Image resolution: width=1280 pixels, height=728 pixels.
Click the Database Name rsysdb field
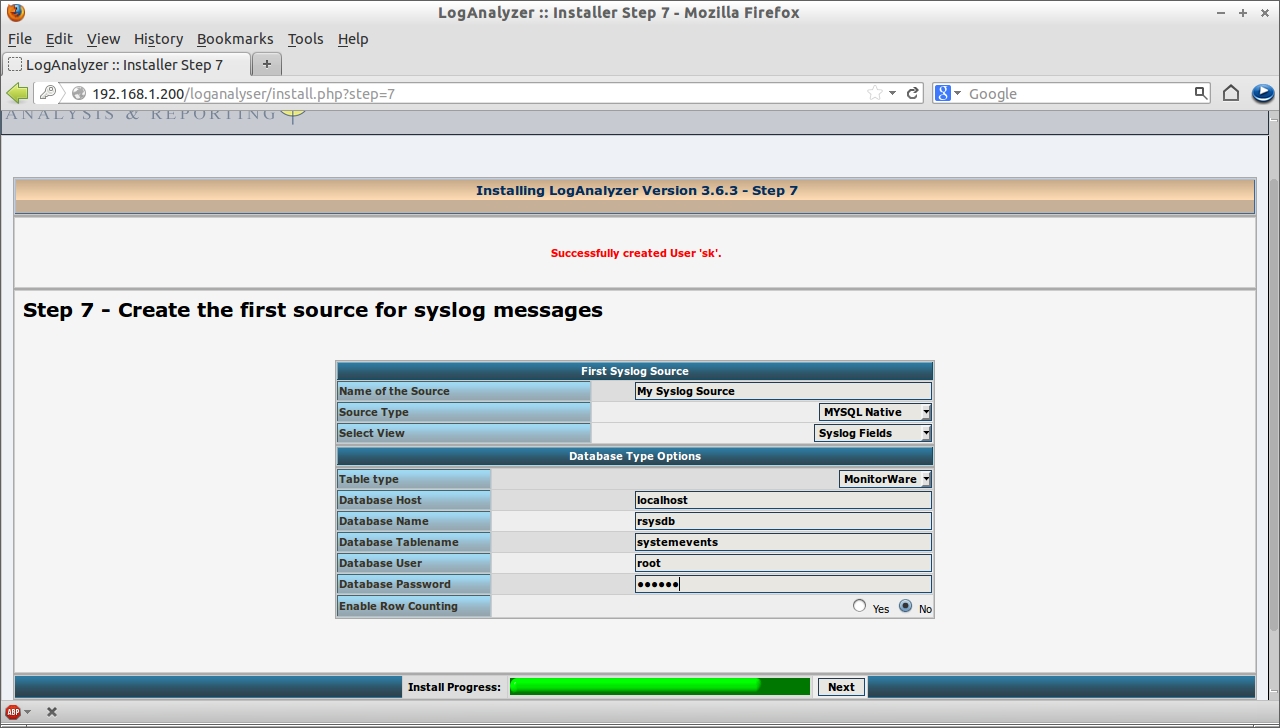click(x=783, y=521)
